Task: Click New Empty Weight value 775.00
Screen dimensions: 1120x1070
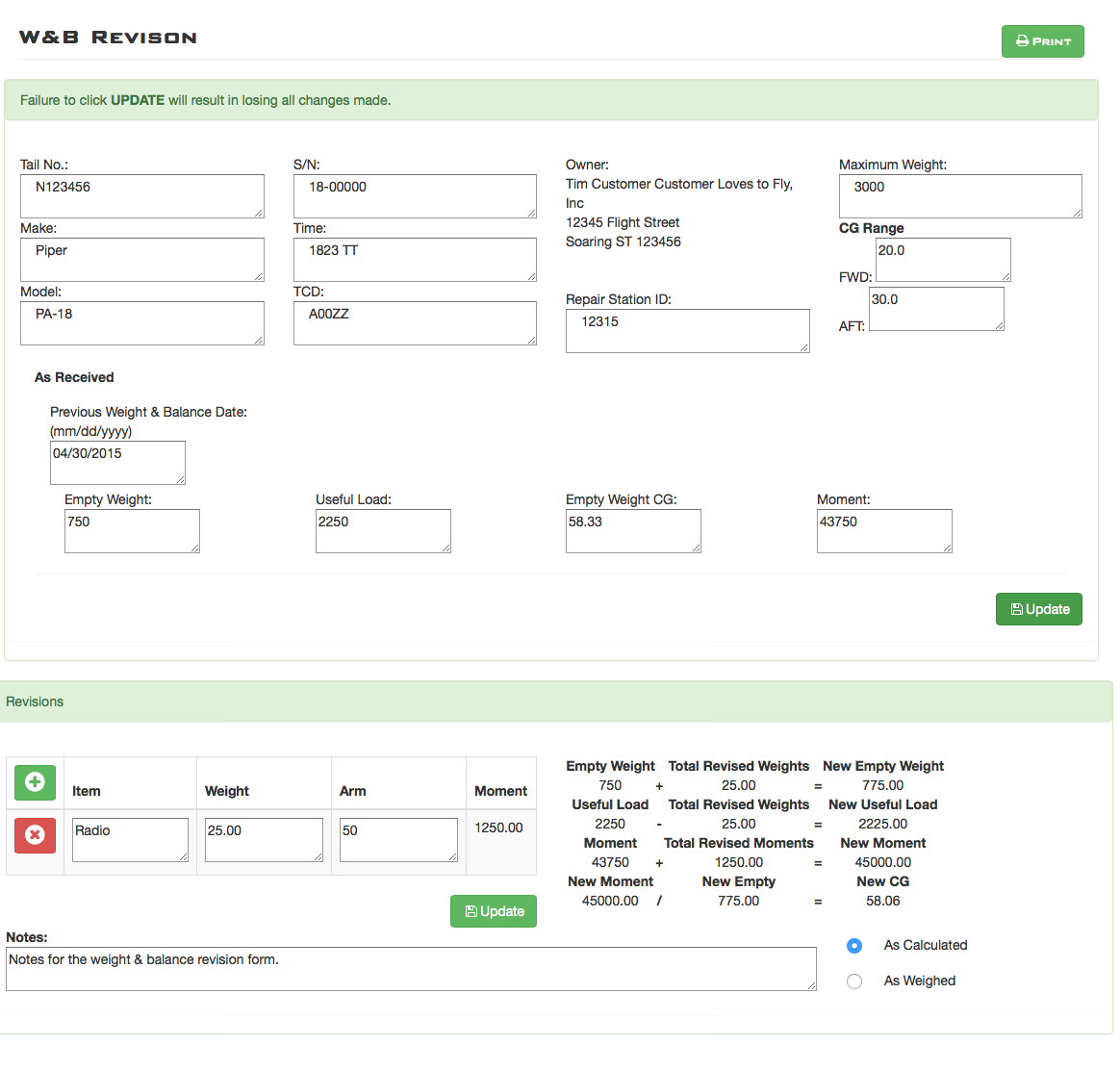Action: (883, 786)
